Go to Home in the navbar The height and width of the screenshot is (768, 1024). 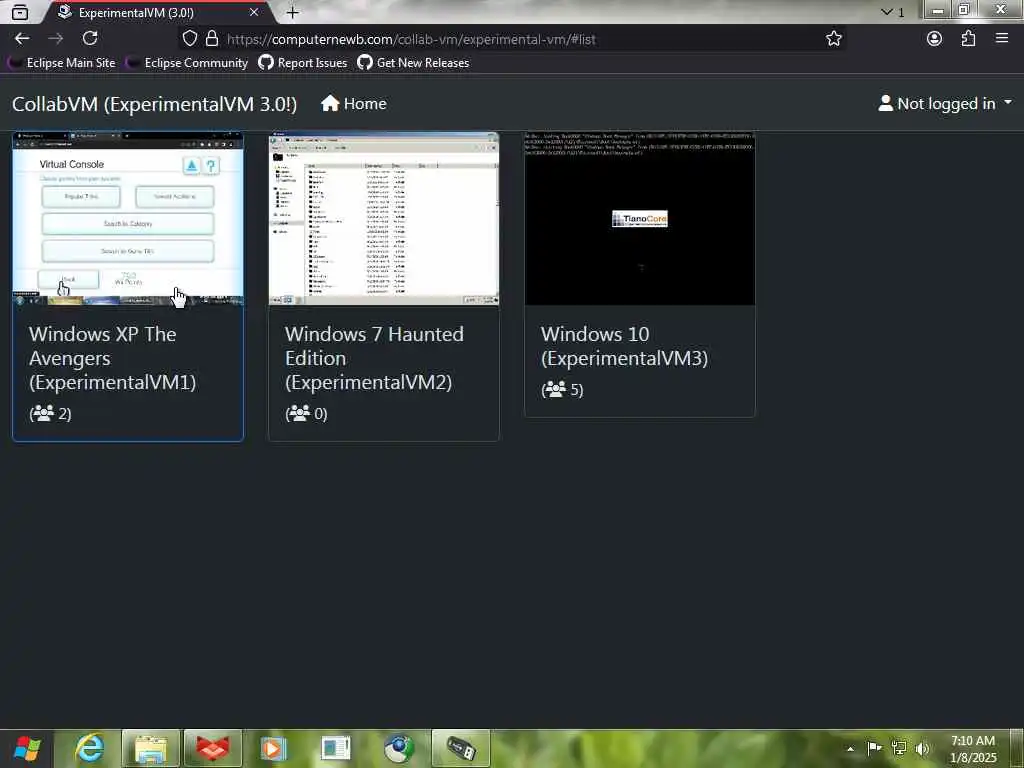click(354, 104)
